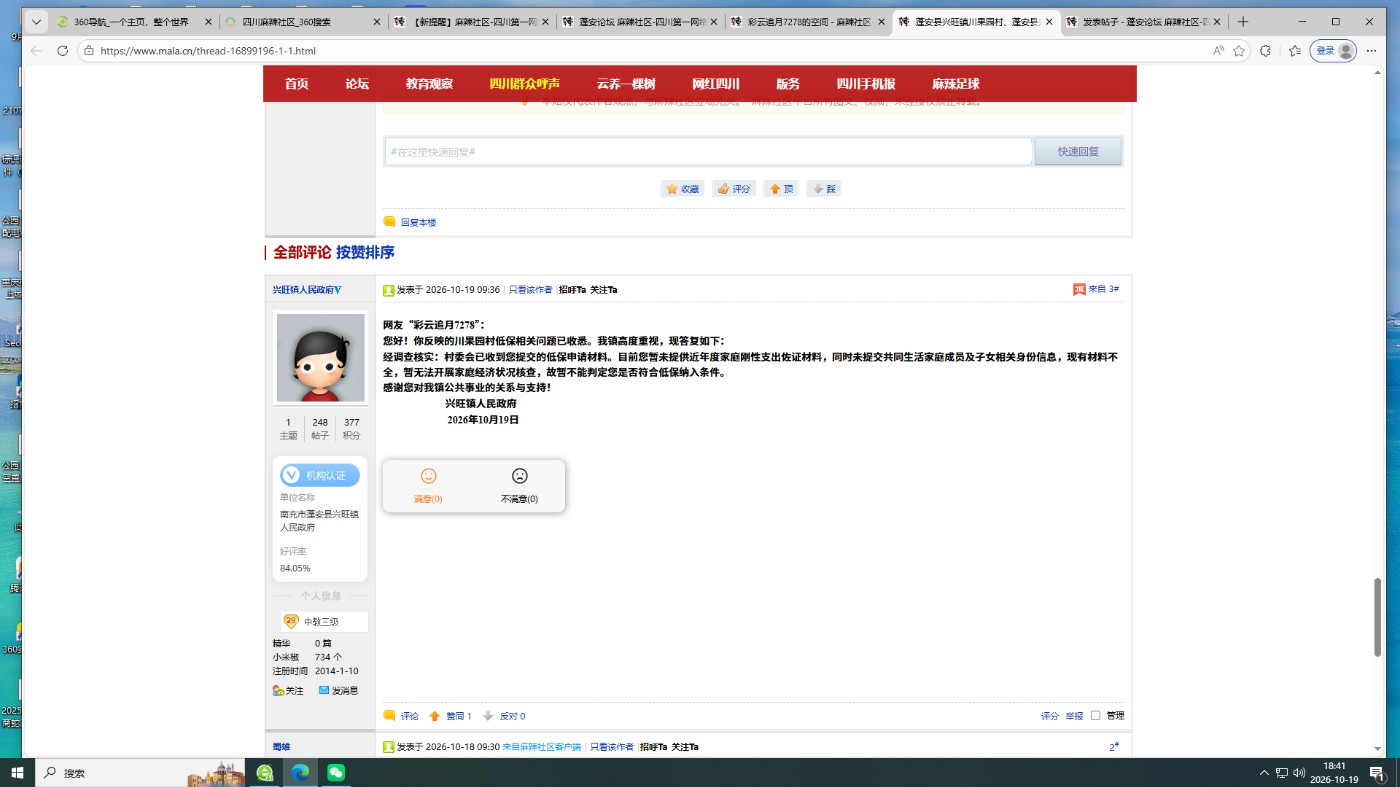Click the browser refresh icon
Image resolution: width=1400 pixels, height=787 pixels.
(x=62, y=50)
